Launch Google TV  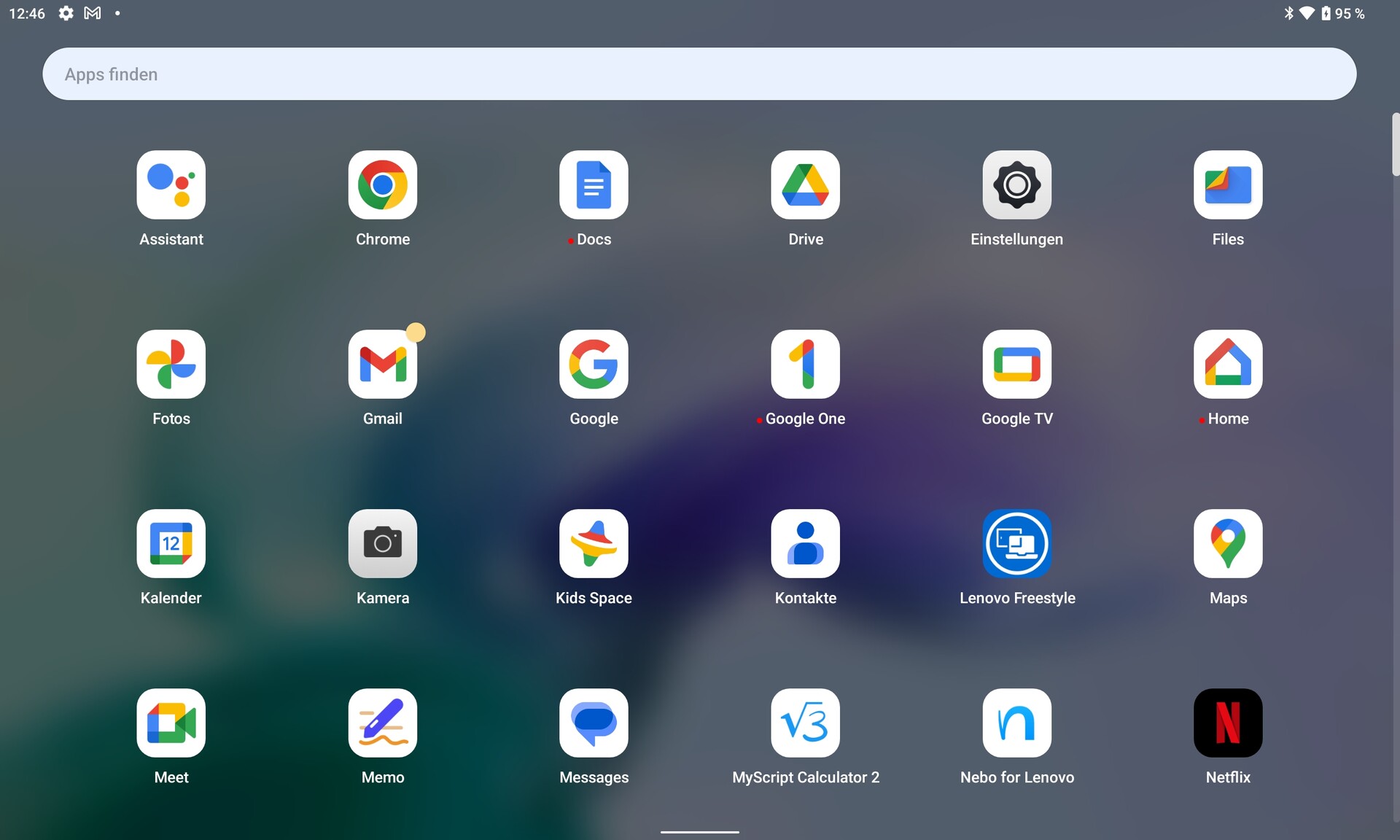[1016, 365]
